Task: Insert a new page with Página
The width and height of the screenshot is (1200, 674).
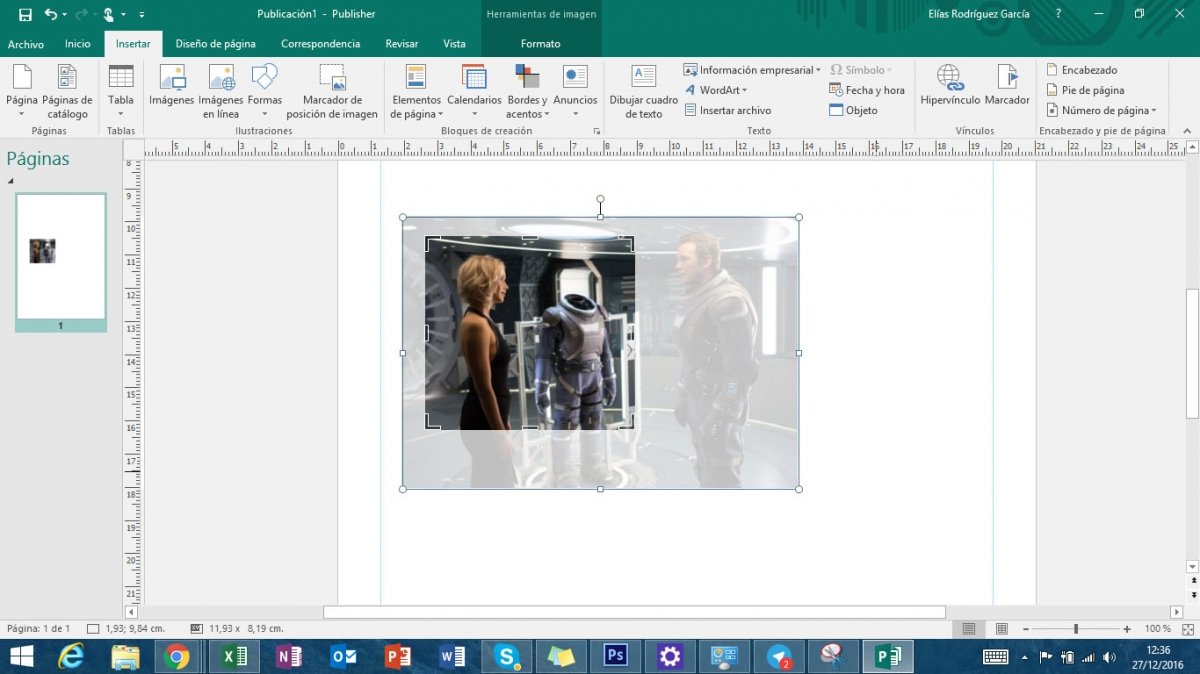Action: (21, 90)
